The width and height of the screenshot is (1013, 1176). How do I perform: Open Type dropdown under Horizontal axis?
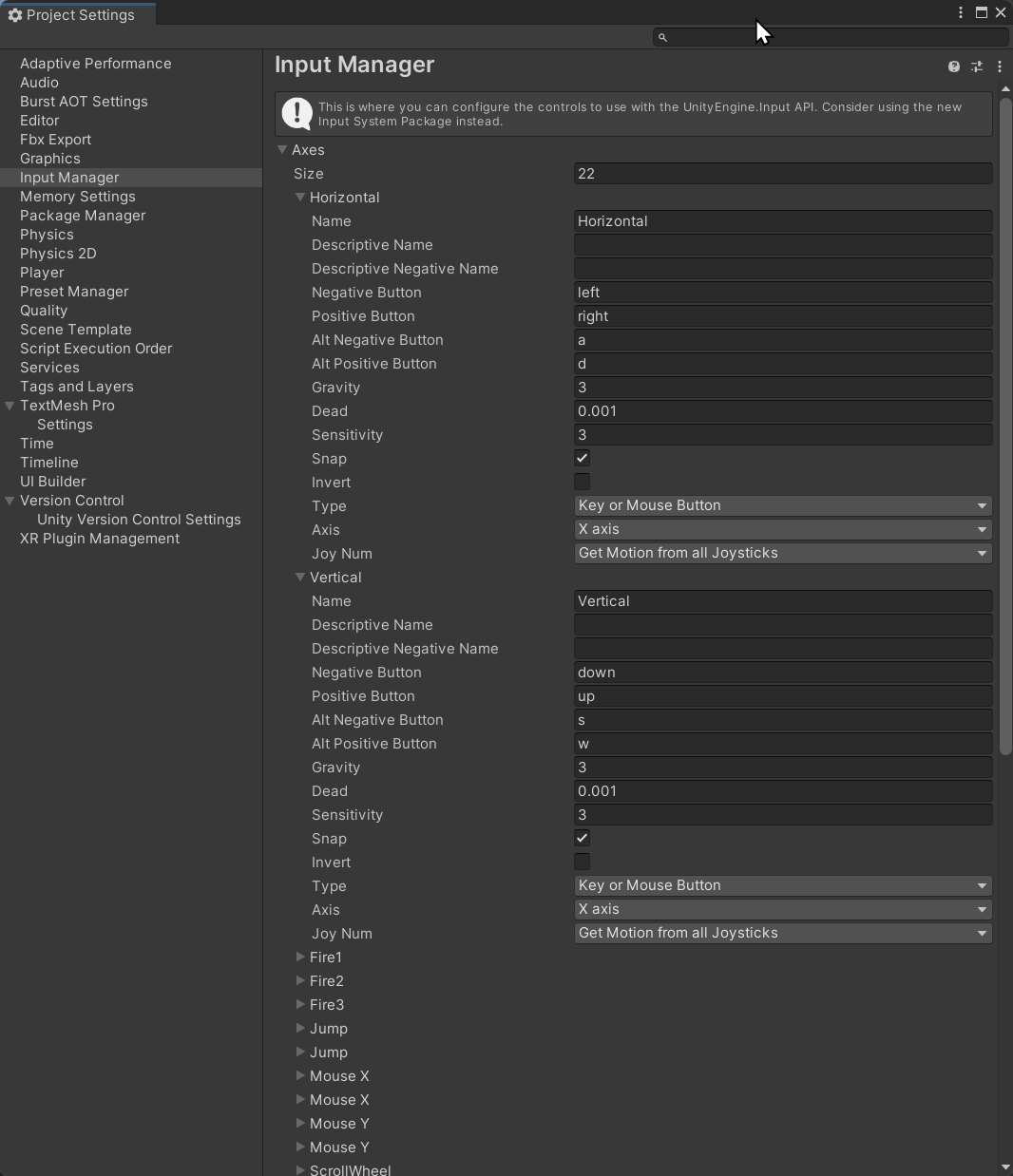pyautogui.click(x=782, y=505)
